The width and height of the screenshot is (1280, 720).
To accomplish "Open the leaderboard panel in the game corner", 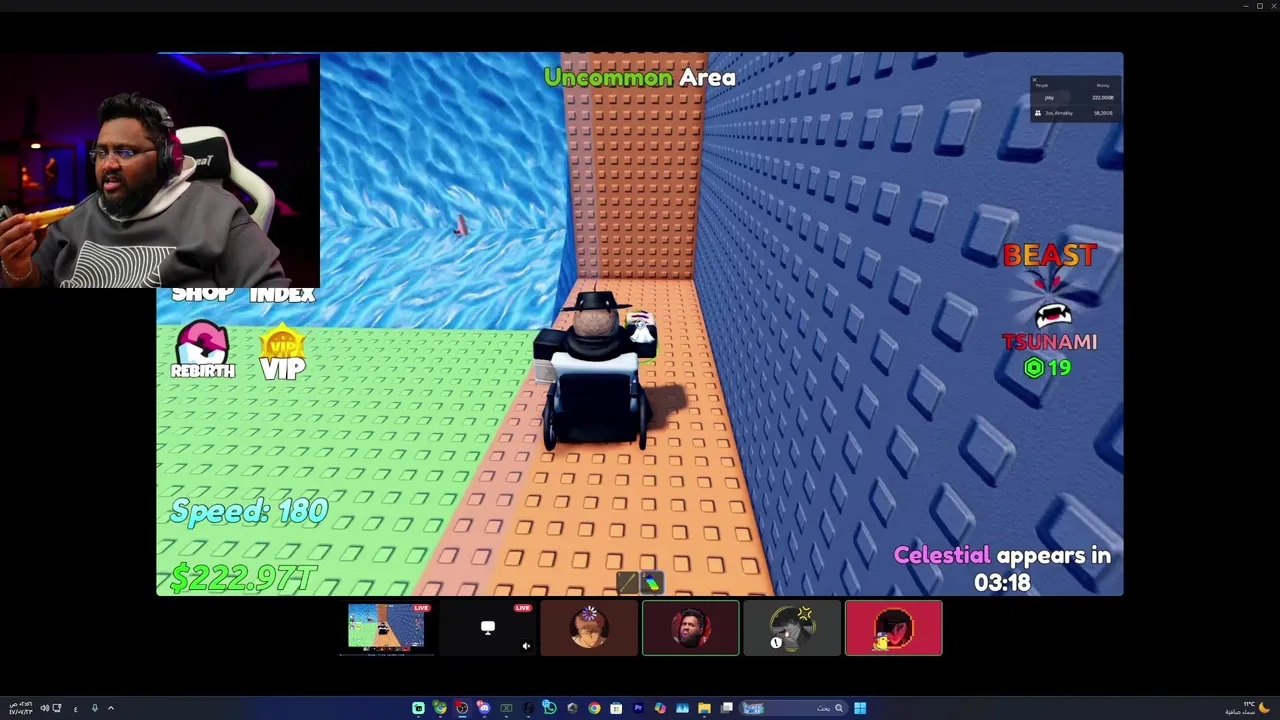I will [1075, 99].
